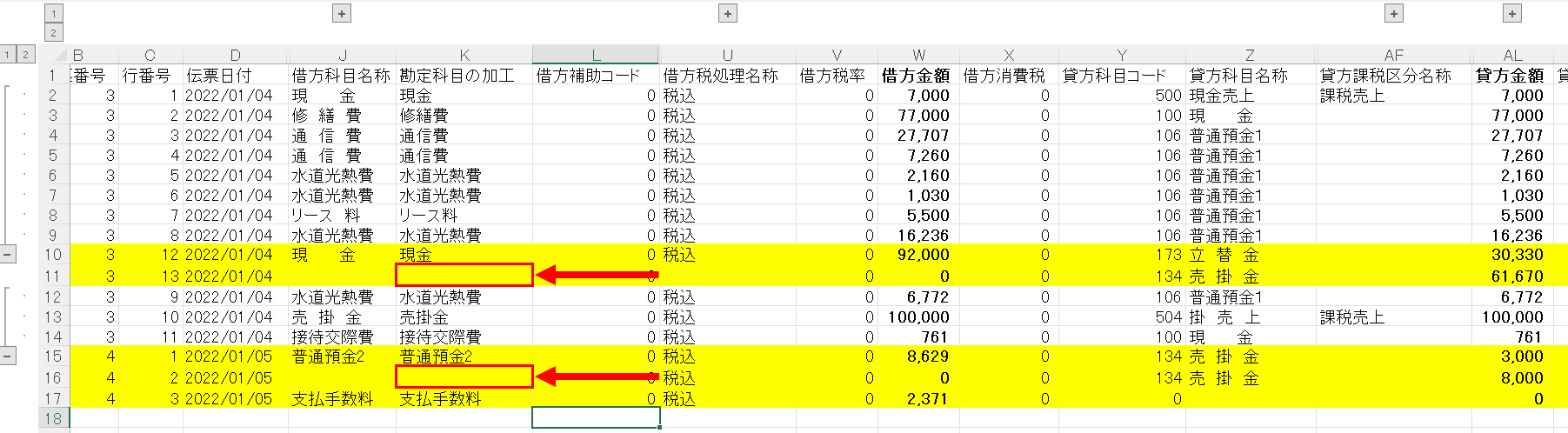Screen dimensions: 1568x433
Task: Show column outline level 1
Action: point(53,13)
